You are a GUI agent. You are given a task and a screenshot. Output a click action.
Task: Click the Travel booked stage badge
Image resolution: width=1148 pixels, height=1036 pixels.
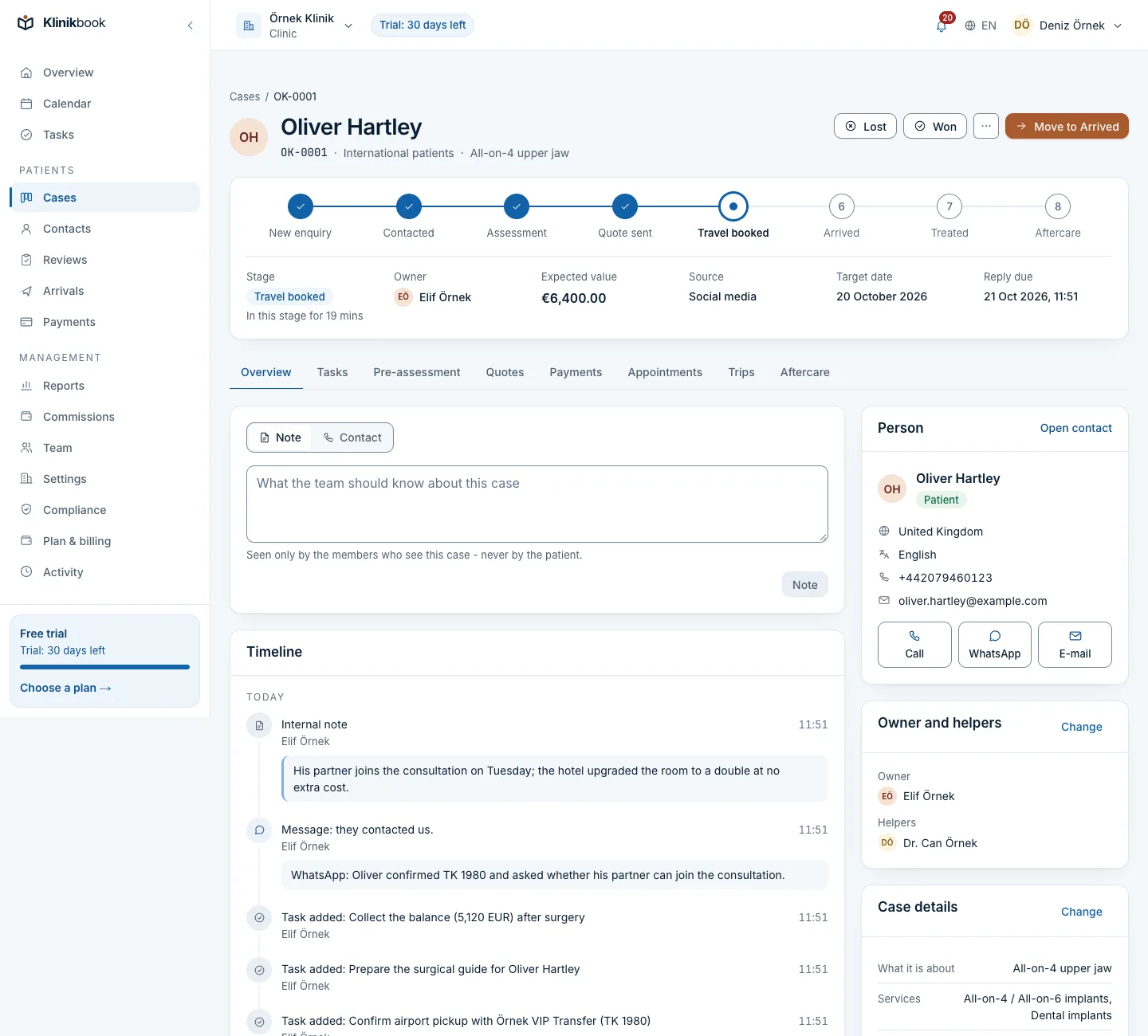click(289, 296)
